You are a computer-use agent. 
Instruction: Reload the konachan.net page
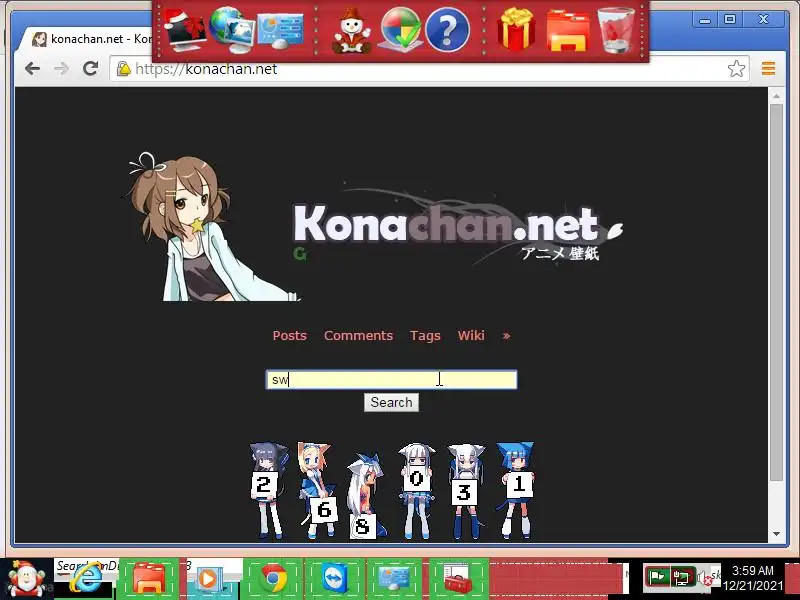click(91, 68)
